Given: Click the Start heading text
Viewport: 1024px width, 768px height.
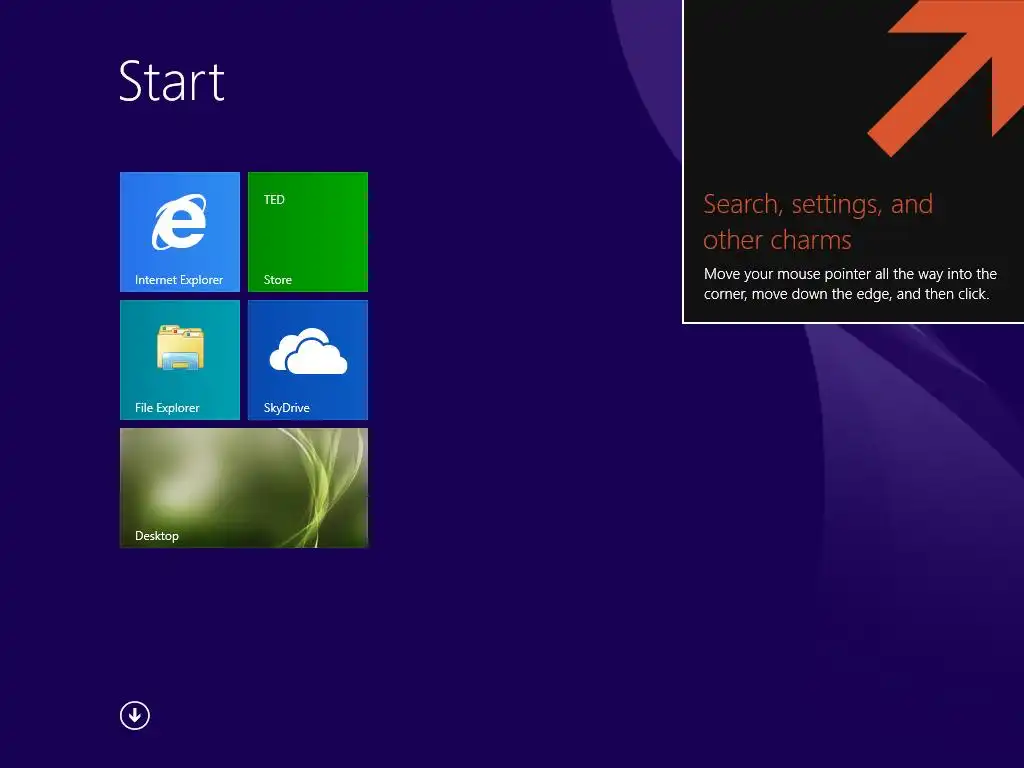Looking at the screenshot, I should point(172,81).
